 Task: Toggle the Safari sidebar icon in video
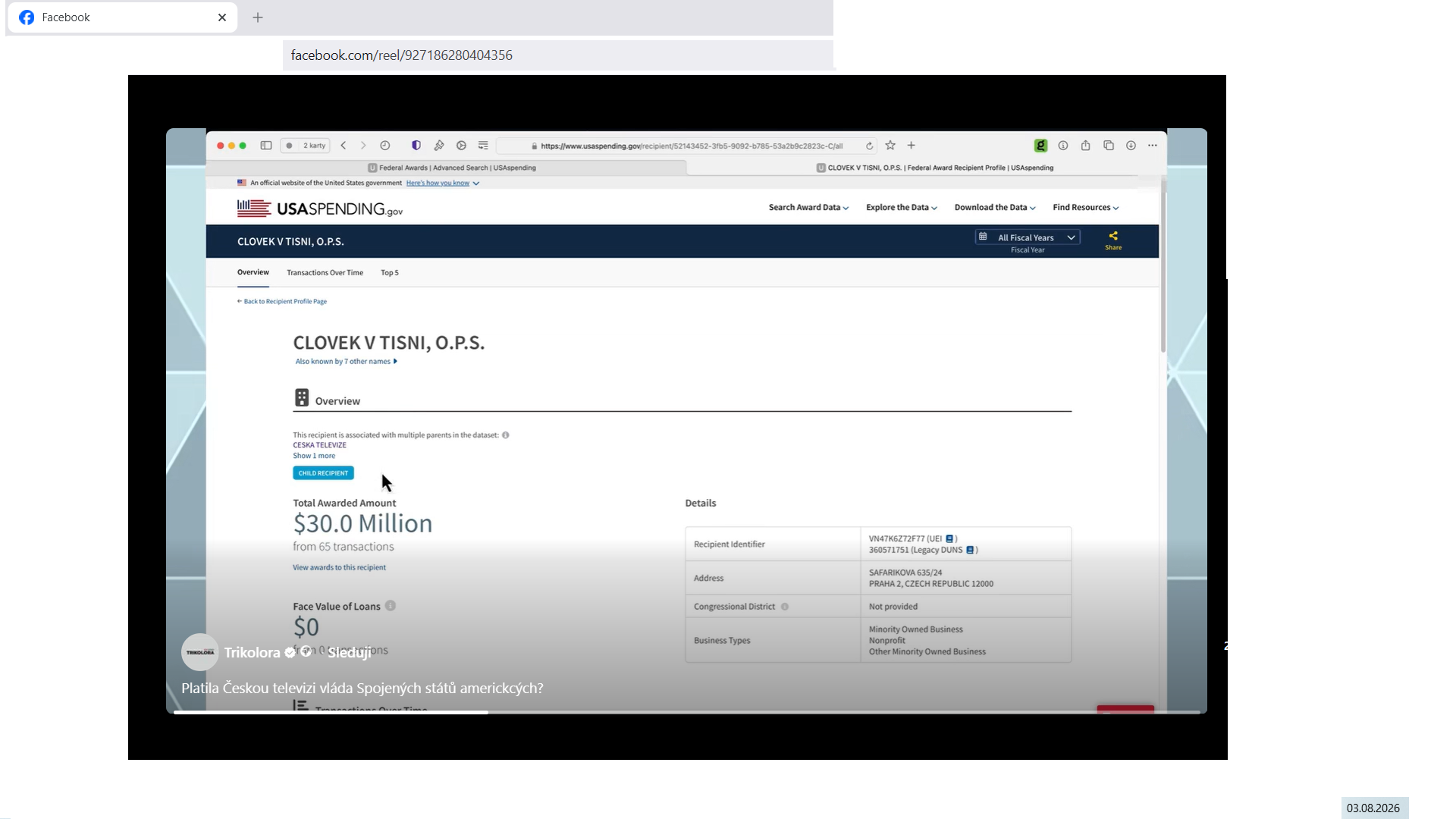[266, 146]
